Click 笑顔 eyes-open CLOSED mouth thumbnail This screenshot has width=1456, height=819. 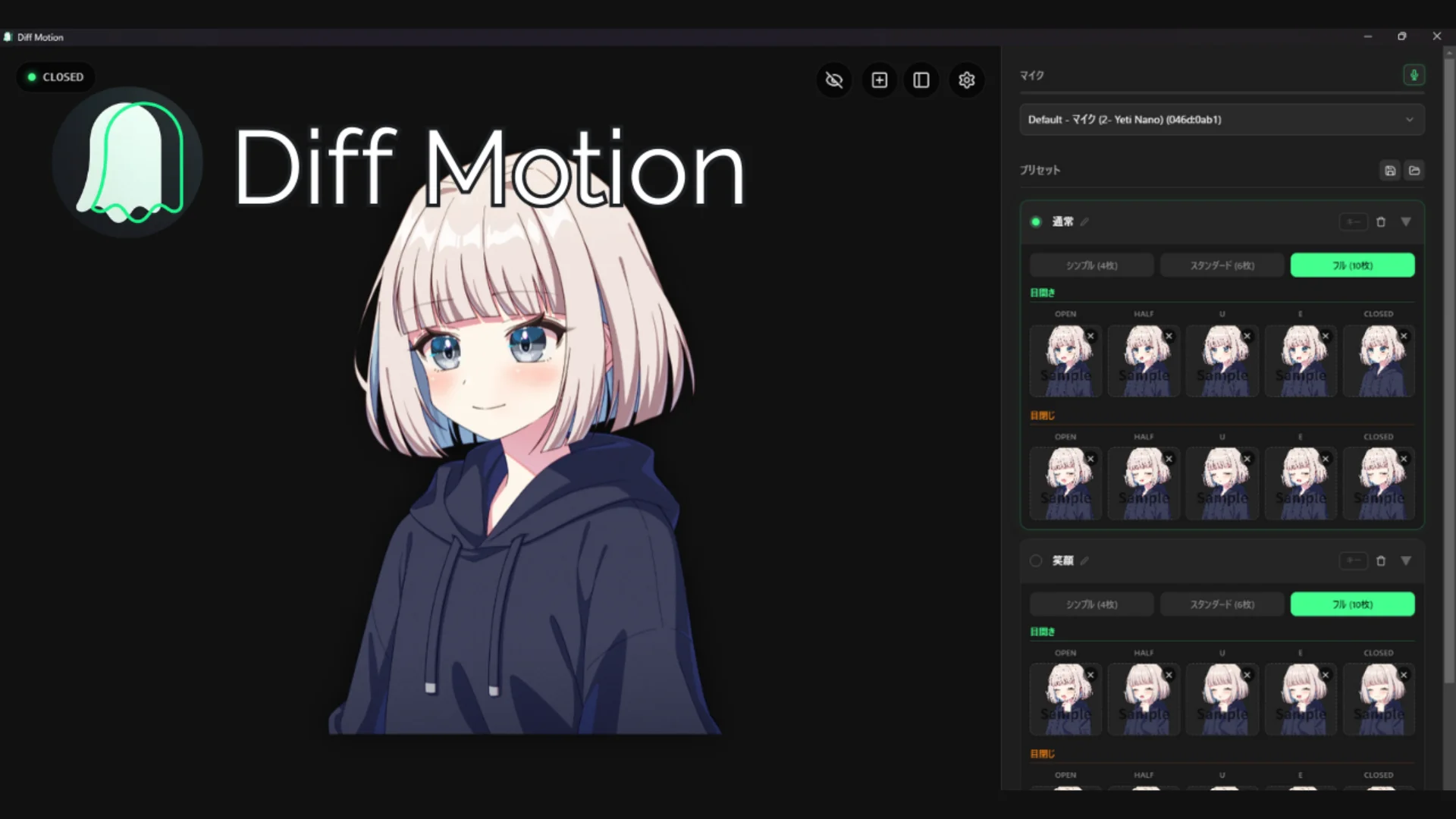coord(1379,700)
